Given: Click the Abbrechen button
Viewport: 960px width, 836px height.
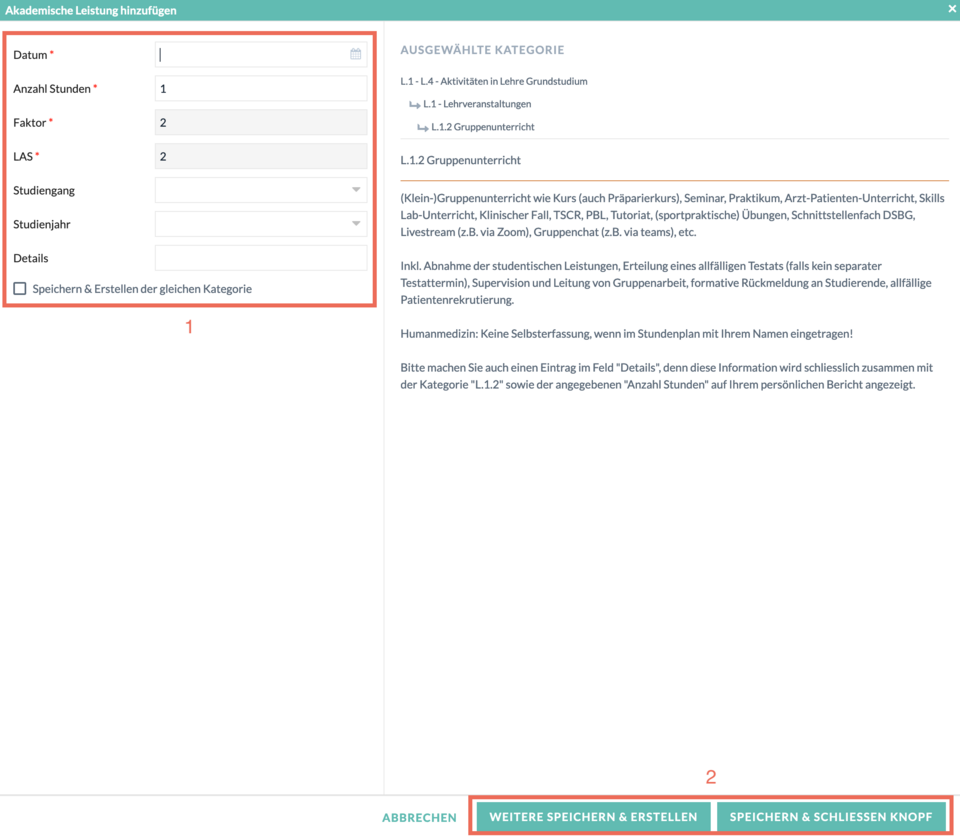Looking at the screenshot, I should (x=419, y=818).
